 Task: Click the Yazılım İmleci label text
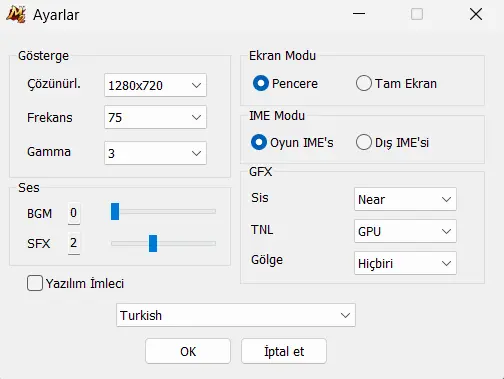[x=85, y=284]
